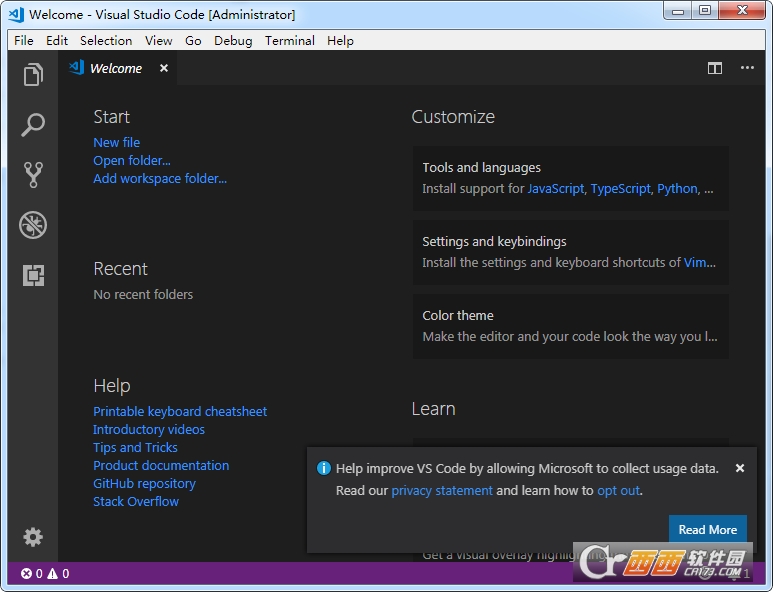The height and width of the screenshot is (592, 773).
Task: Click Add workspace folder... link
Action: (x=160, y=178)
